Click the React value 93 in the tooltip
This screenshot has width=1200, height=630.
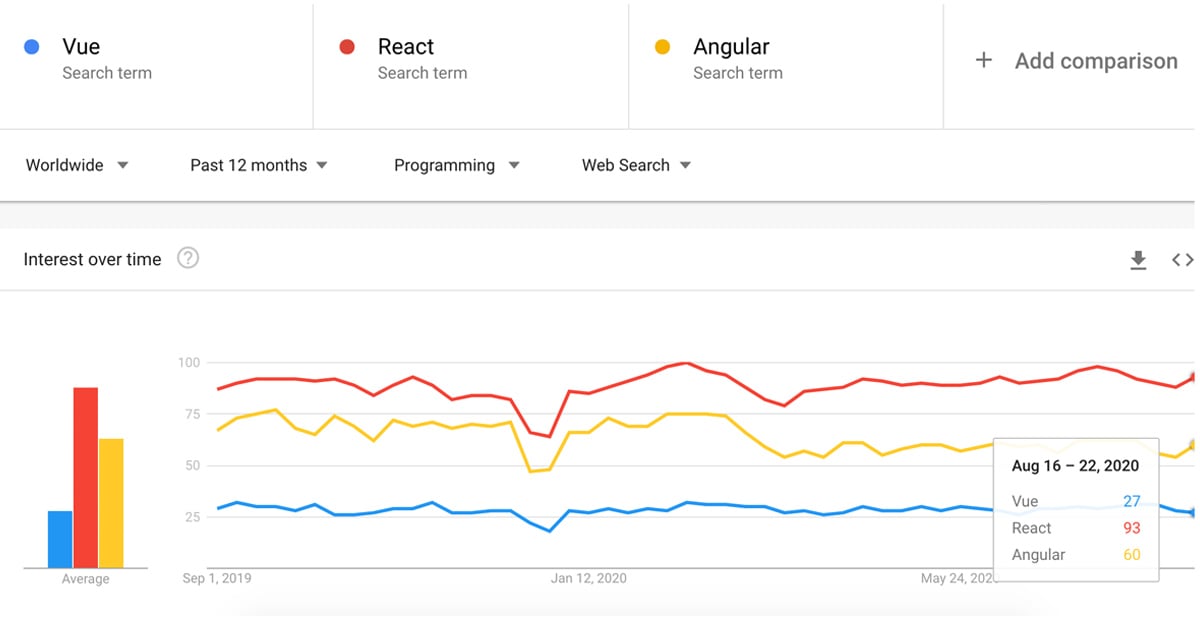[x=1131, y=528]
